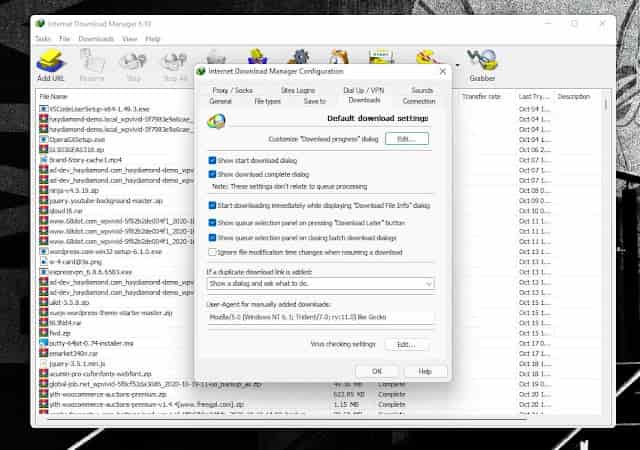Open the Tasks menu

(43, 39)
